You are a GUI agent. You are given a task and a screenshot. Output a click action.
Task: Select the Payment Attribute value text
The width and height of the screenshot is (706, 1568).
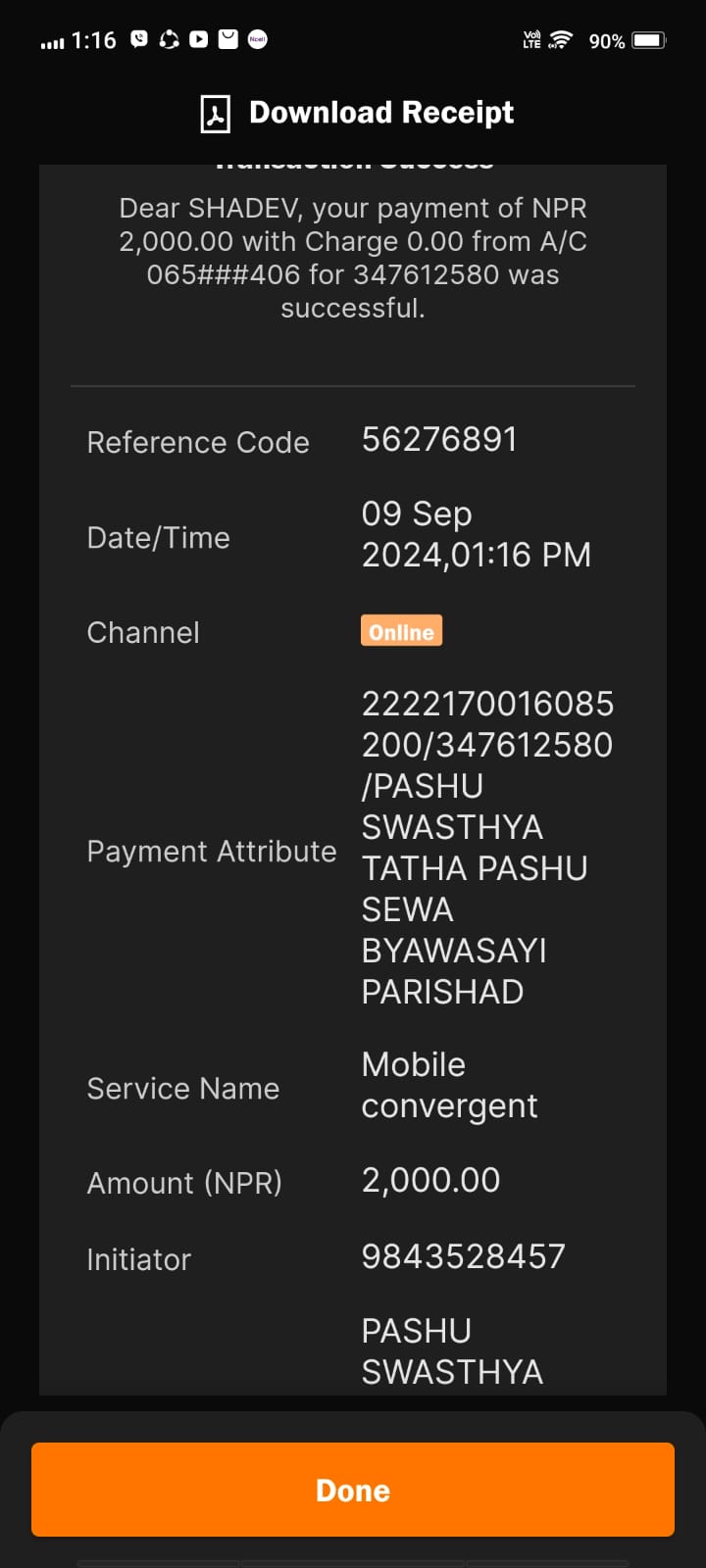click(487, 848)
